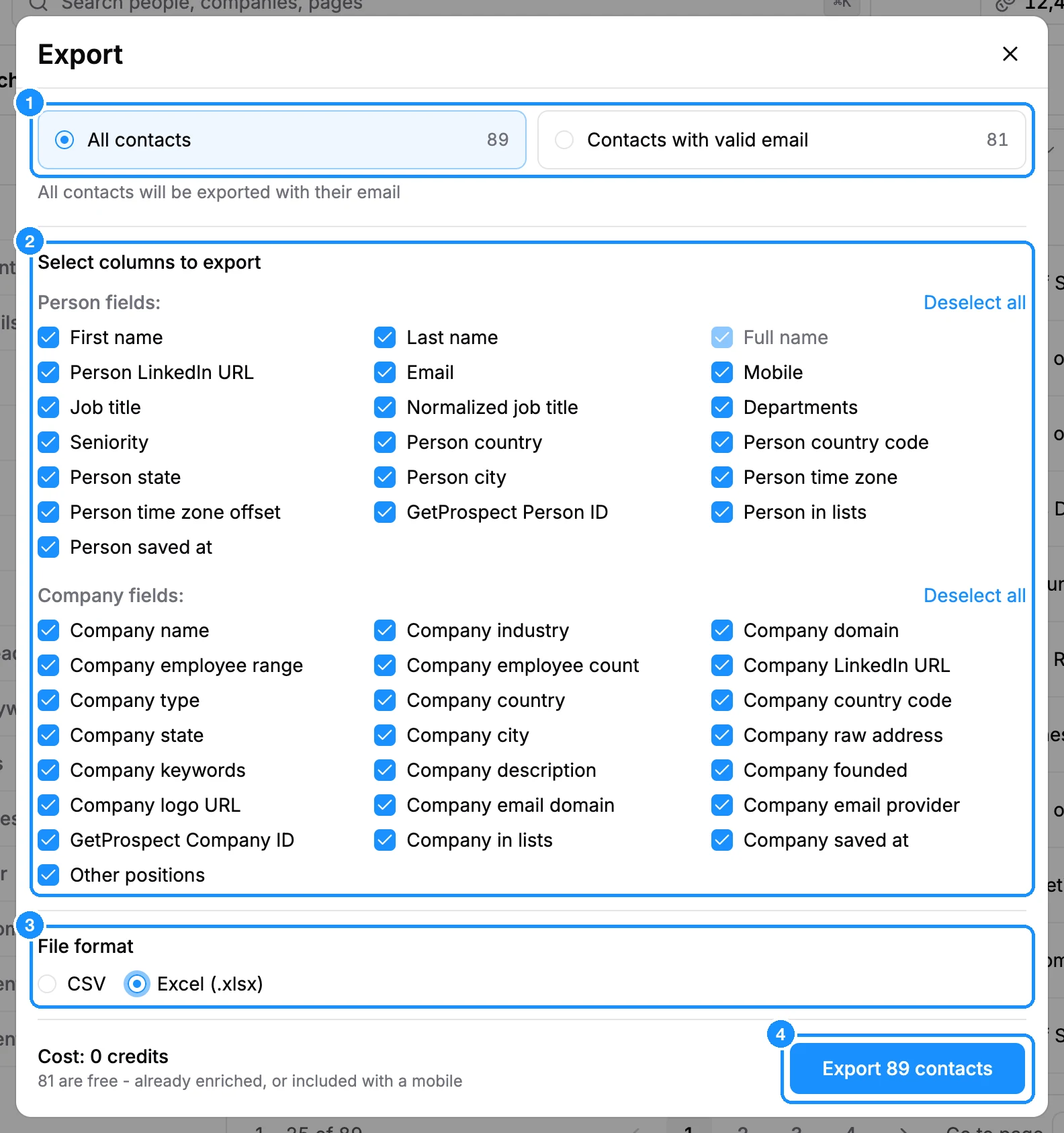Uncheck Person country code checkbox
Viewport: 1064px width, 1133px height.
tap(722, 442)
